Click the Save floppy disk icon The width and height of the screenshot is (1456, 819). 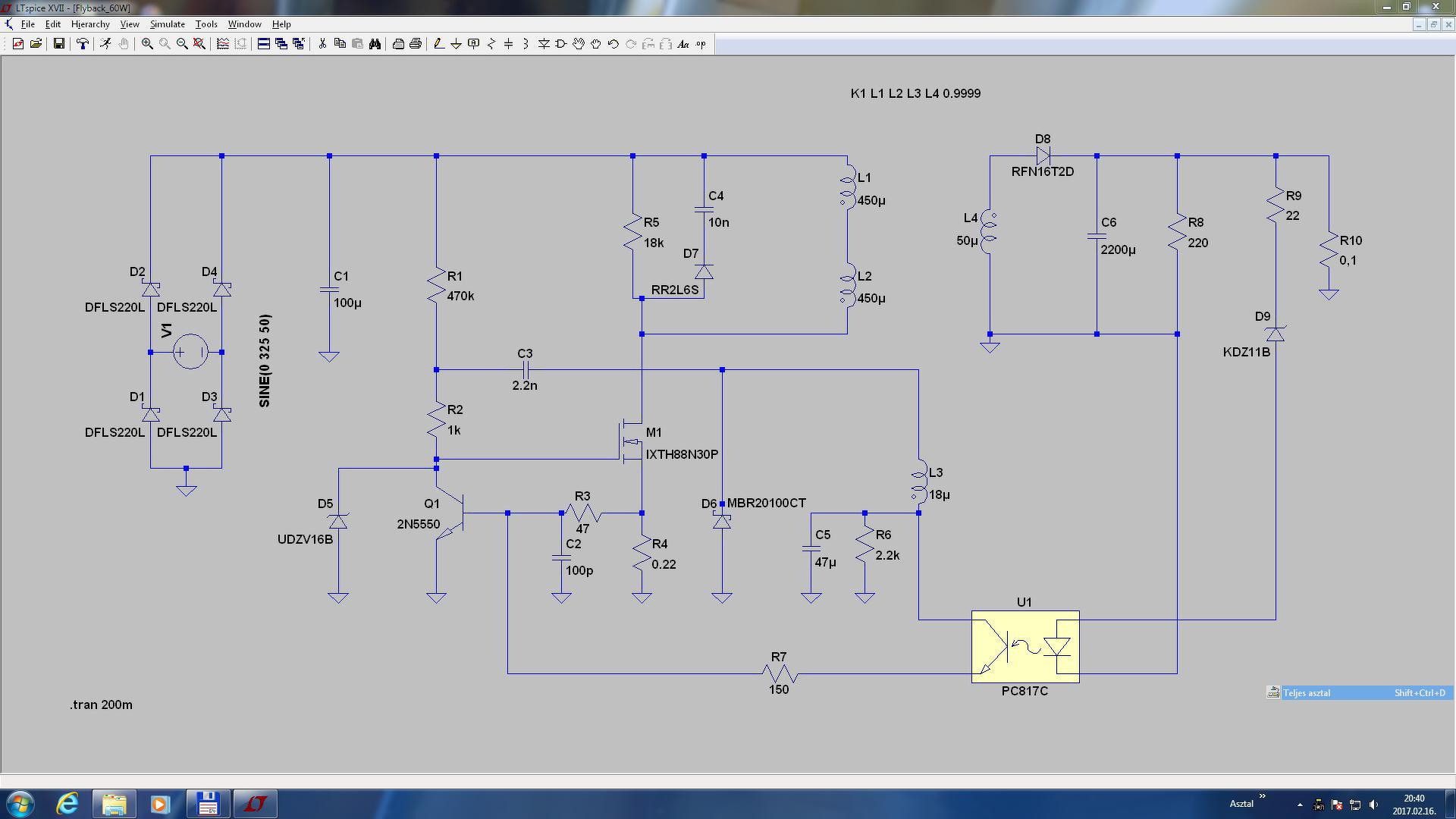(58, 44)
